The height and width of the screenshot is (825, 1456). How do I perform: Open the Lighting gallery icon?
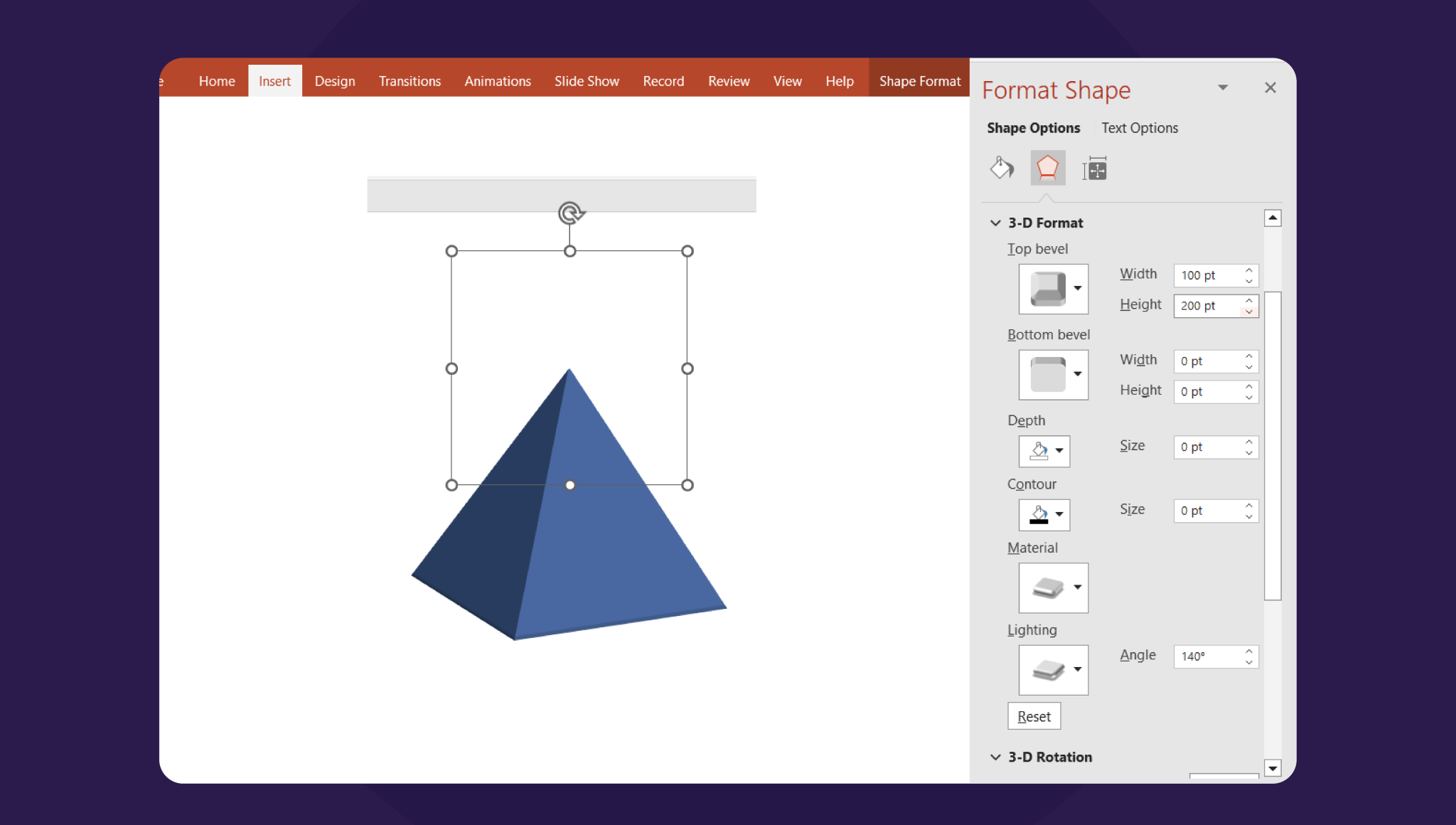[1048, 669]
